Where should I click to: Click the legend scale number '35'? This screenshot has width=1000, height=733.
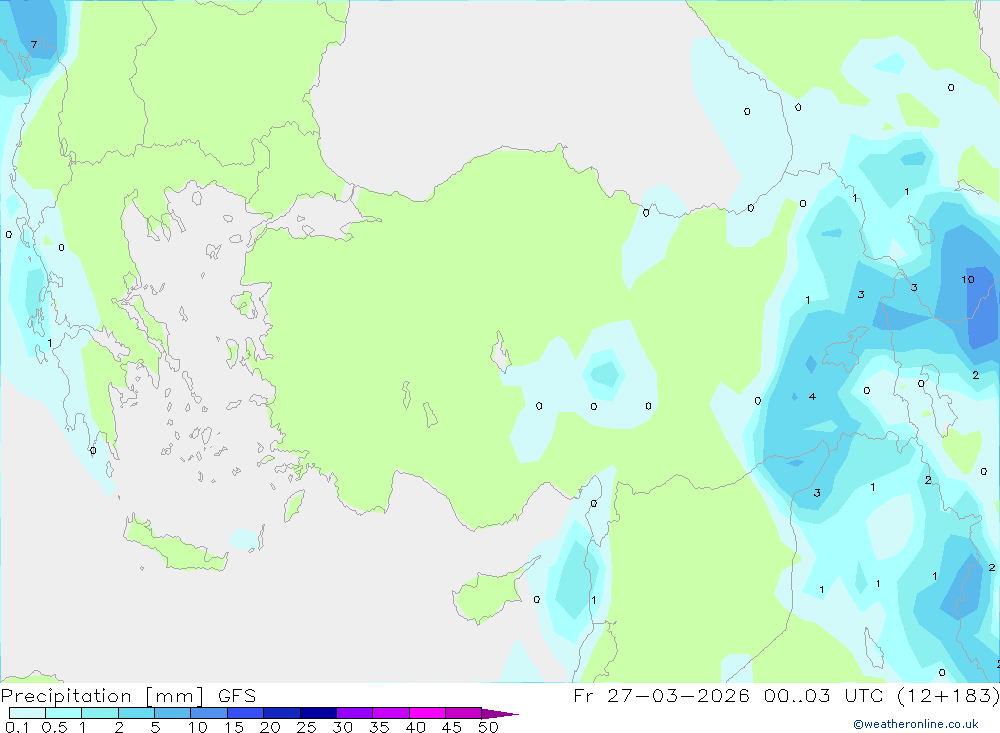click(379, 727)
